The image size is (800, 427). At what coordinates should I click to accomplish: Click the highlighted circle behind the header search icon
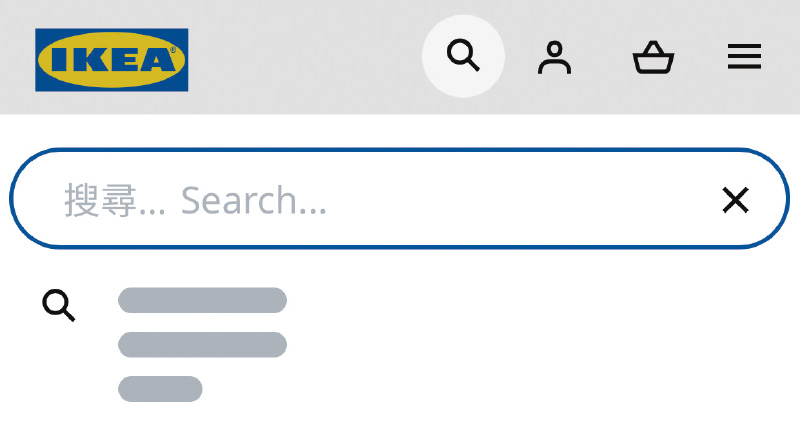click(x=463, y=55)
